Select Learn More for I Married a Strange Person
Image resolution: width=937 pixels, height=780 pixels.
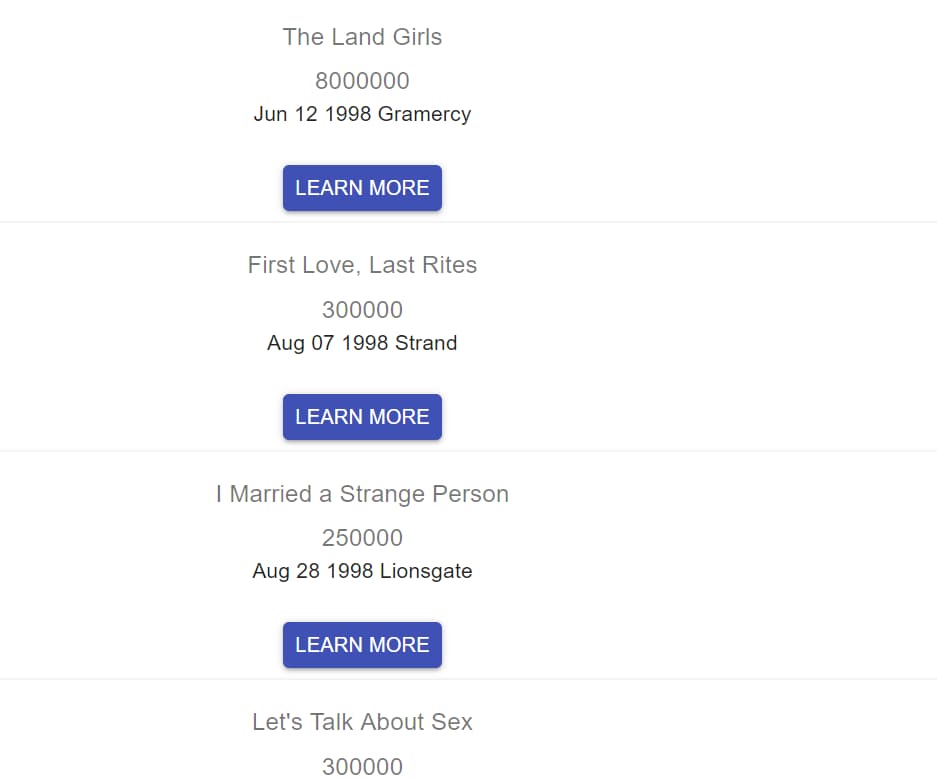point(362,645)
